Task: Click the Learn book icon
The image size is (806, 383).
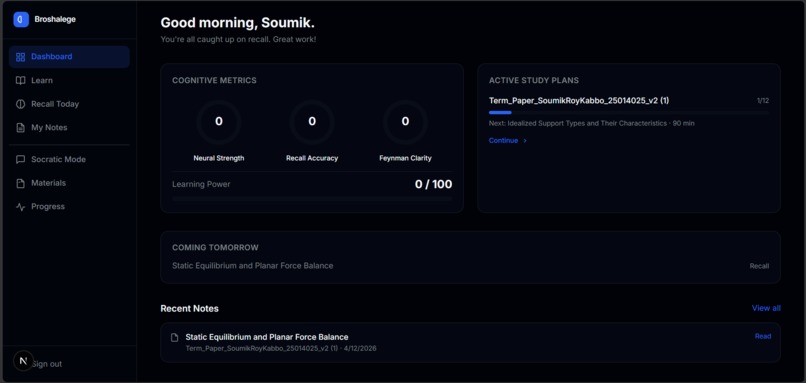Action: pyautogui.click(x=21, y=81)
